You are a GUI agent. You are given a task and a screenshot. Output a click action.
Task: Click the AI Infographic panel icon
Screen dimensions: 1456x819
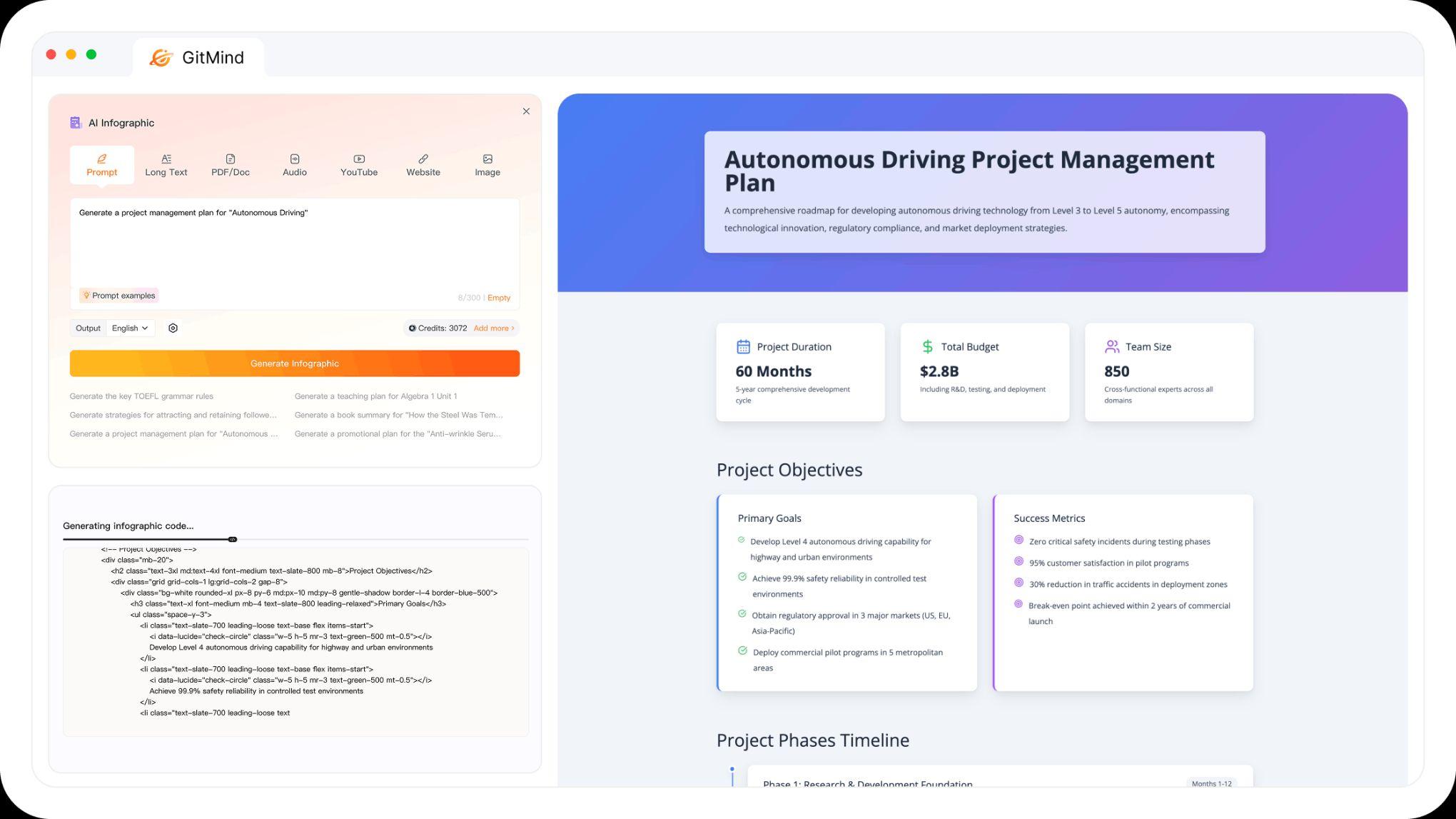(x=75, y=122)
